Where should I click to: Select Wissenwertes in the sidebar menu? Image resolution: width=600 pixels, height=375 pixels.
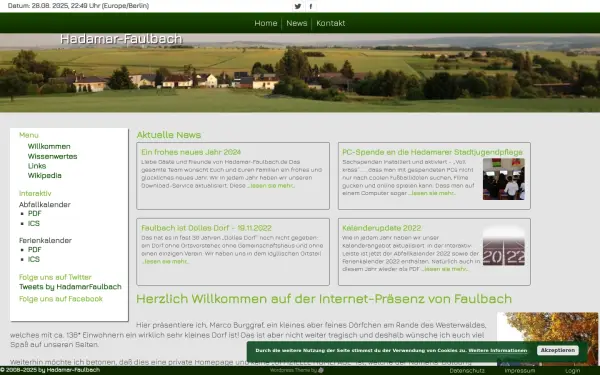[52, 156]
